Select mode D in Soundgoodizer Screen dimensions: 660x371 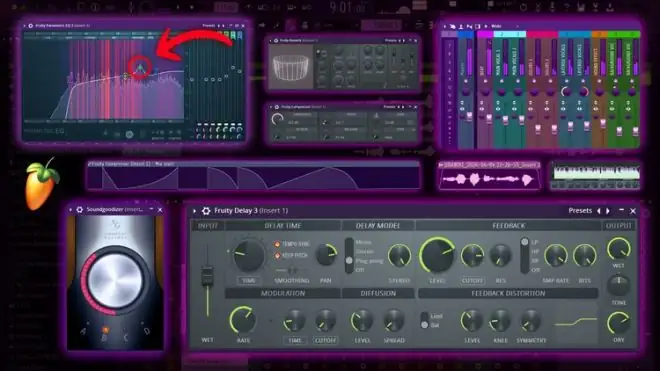pyautogui.click(x=146, y=331)
